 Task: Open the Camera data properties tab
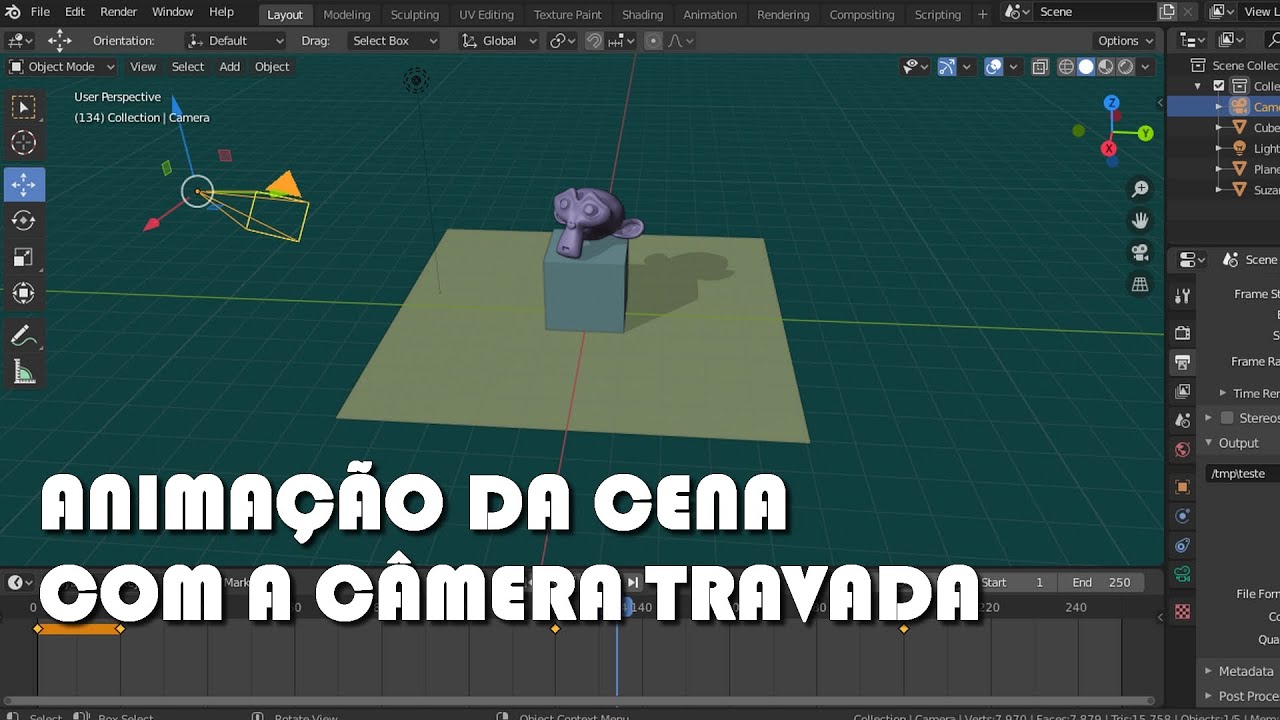tap(1183, 574)
